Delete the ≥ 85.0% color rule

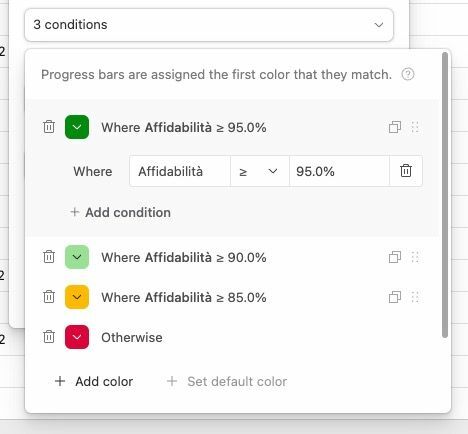pyautogui.click(x=49, y=297)
